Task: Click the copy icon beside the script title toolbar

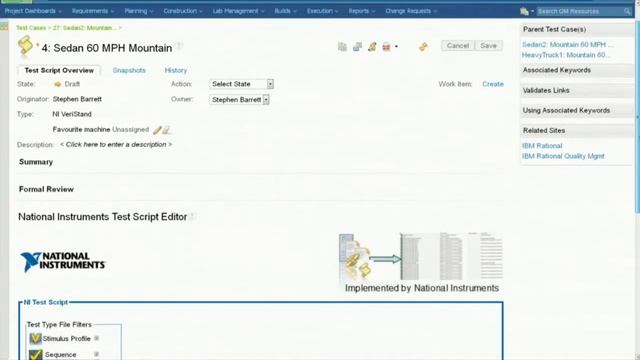Action: click(342, 47)
